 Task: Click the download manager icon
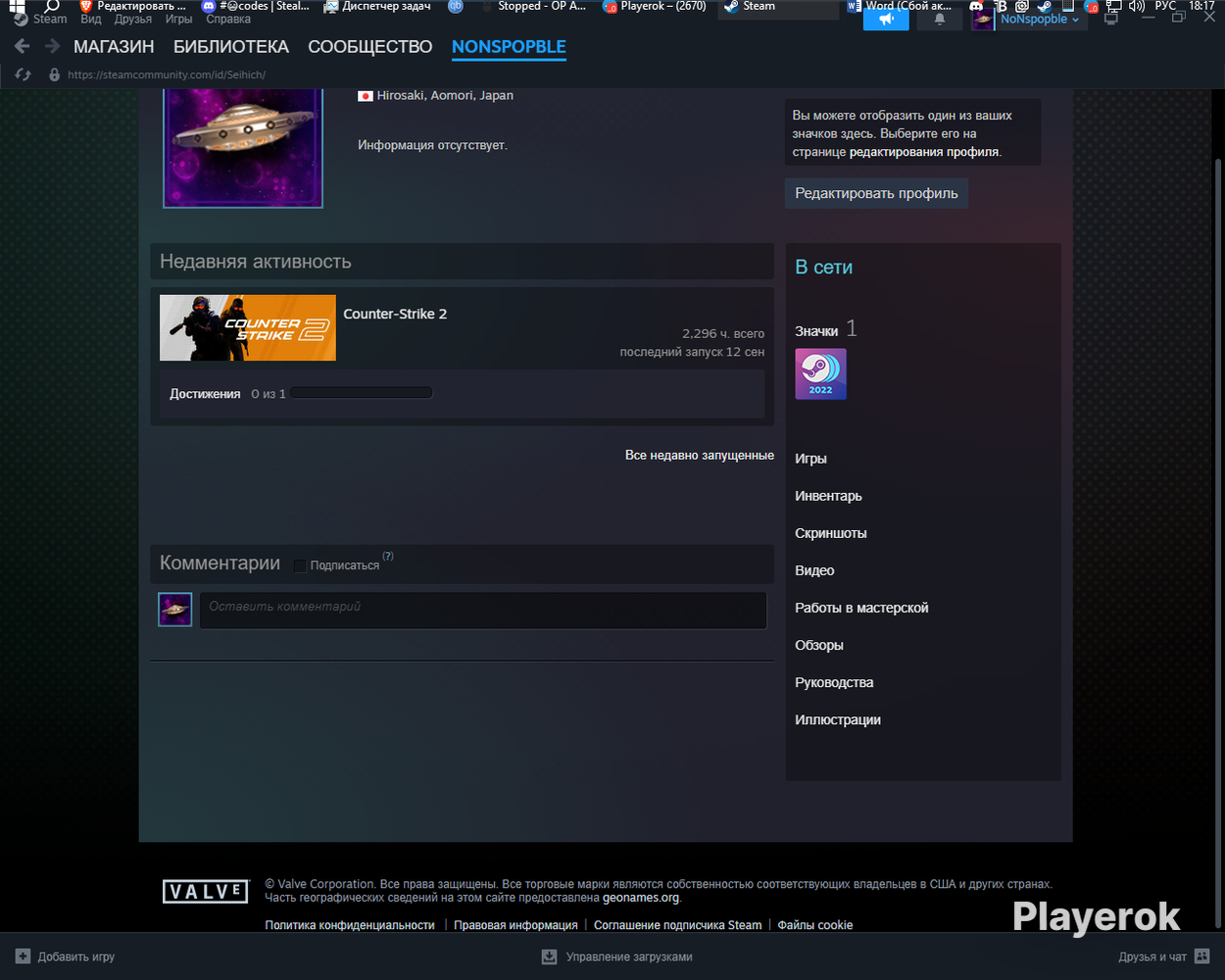tap(549, 956)
